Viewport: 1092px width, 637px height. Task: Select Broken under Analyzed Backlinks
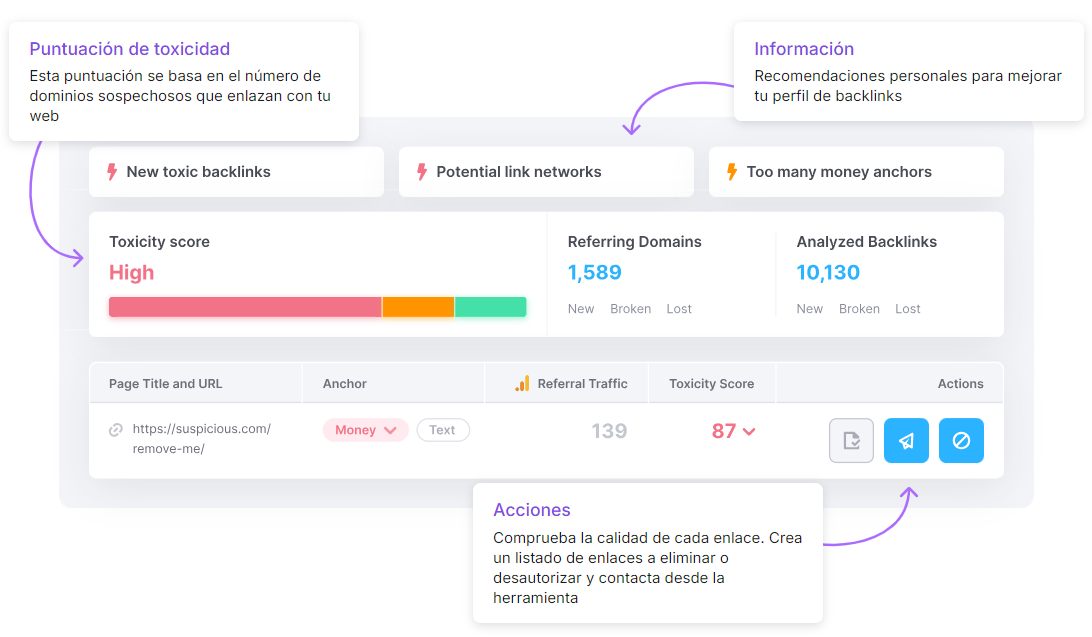[x=859, y=308]
